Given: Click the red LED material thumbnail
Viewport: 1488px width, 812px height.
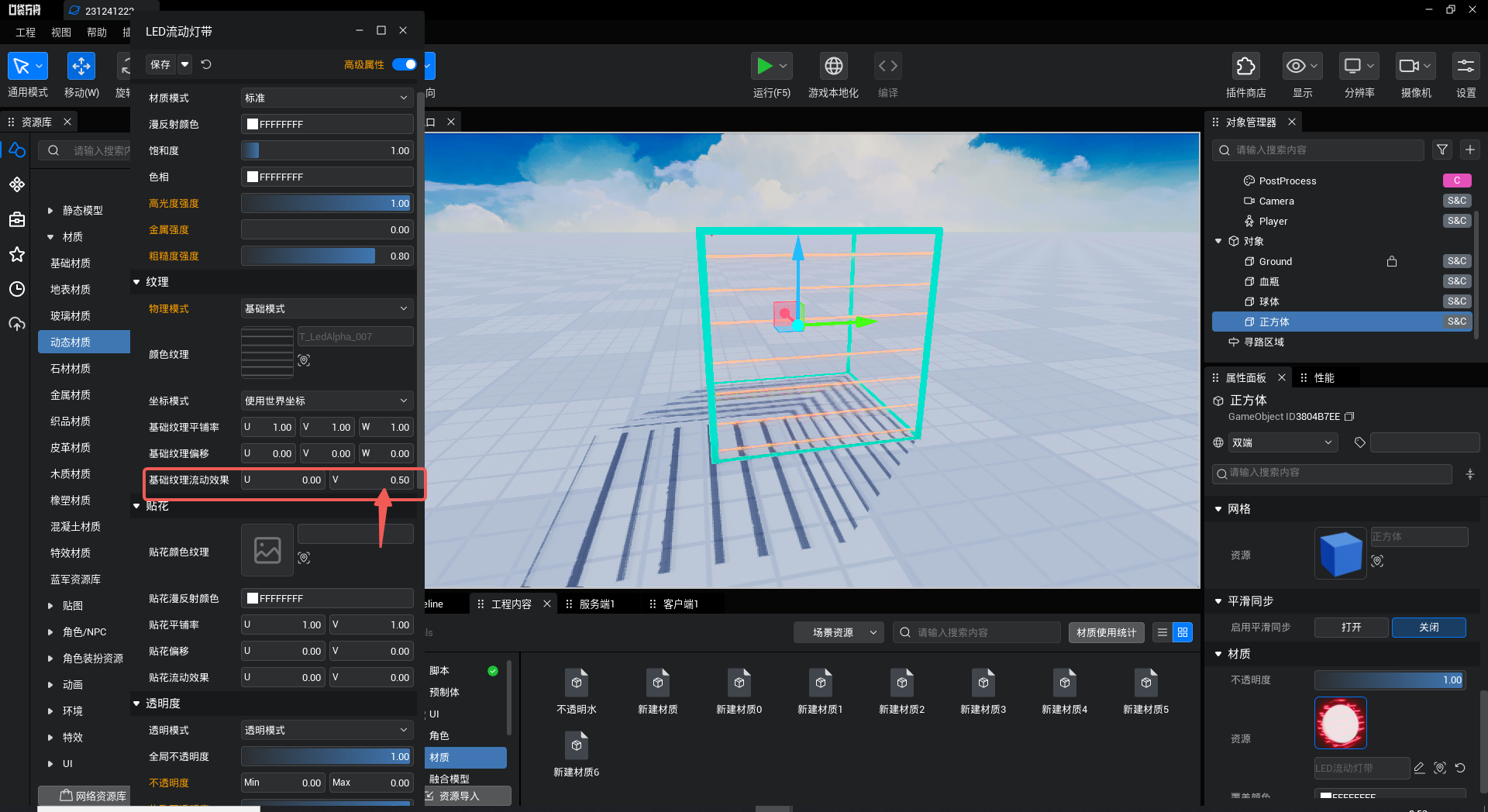Looking at the screenshot, I should (1341, 723).
